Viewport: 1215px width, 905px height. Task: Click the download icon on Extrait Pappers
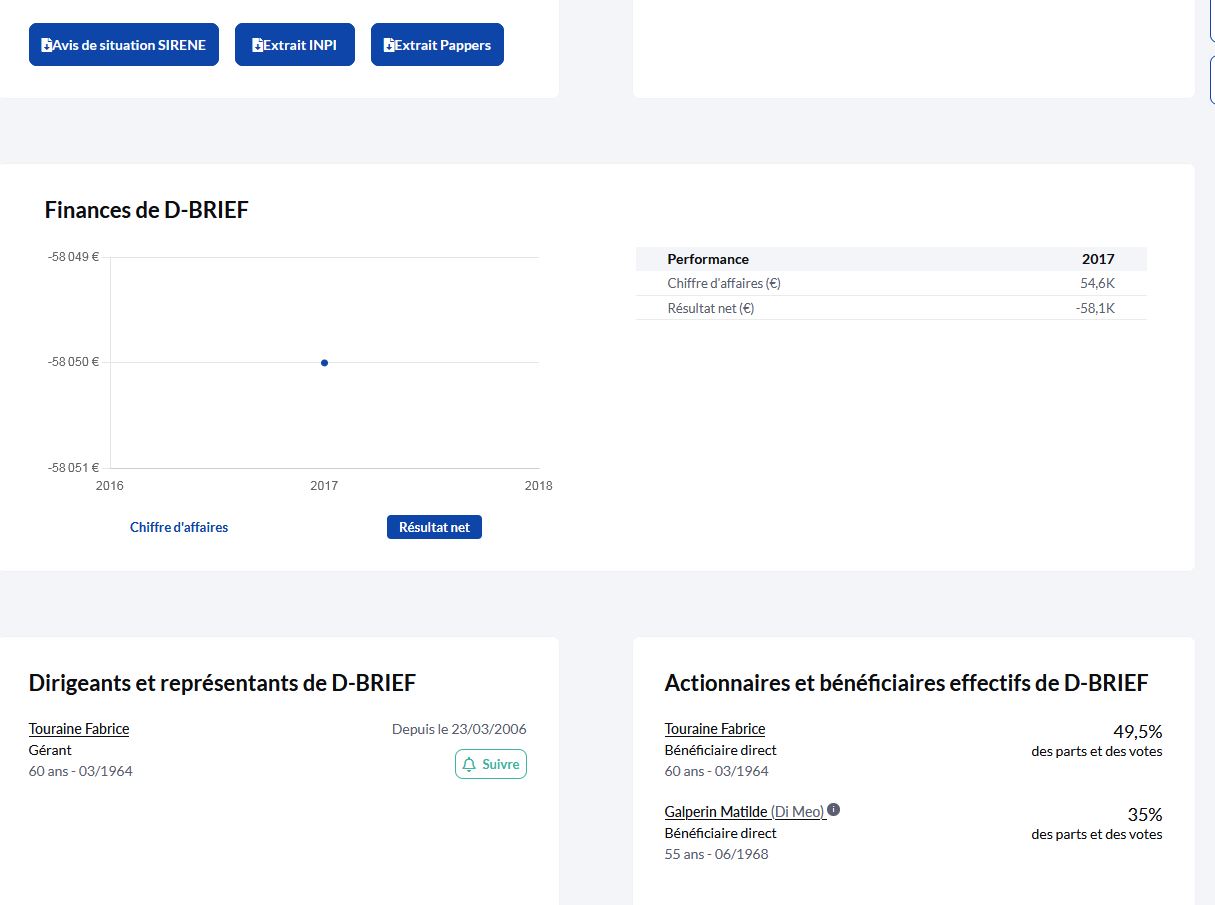(389, 45)
